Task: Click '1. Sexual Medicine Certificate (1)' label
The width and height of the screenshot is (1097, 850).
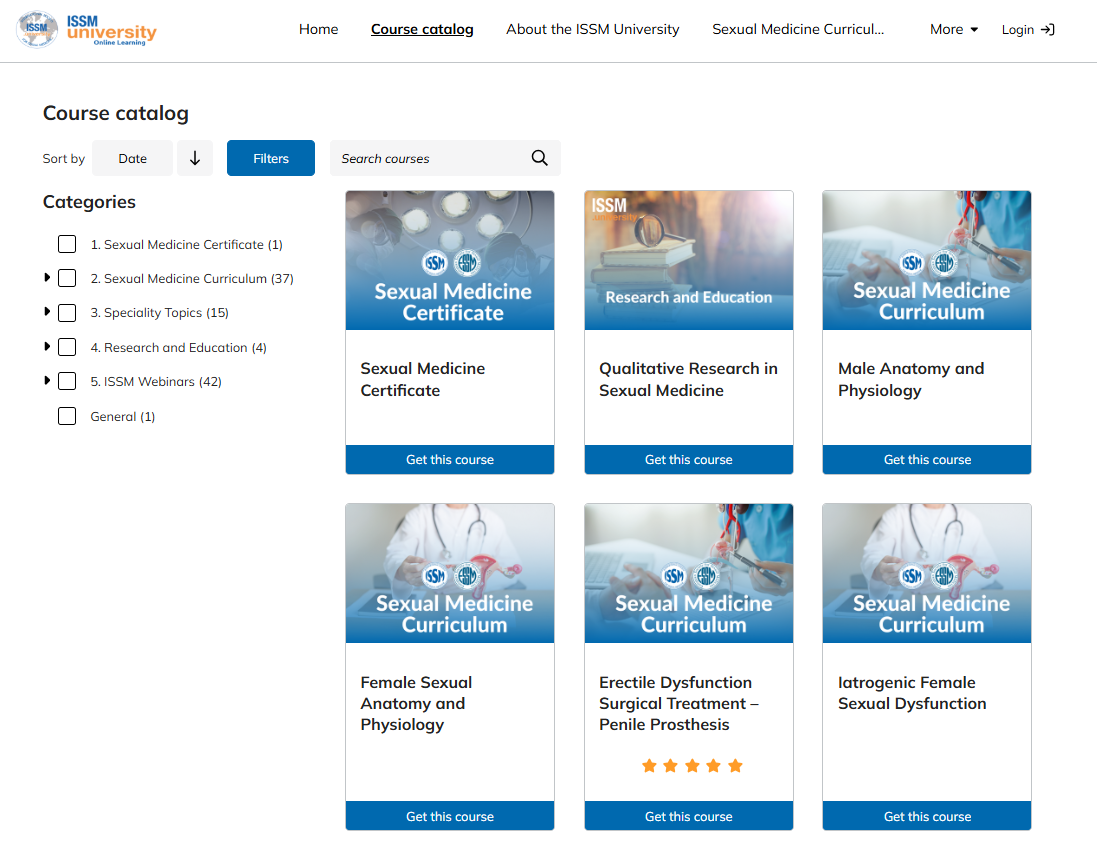Action: [x=186, y=245]
